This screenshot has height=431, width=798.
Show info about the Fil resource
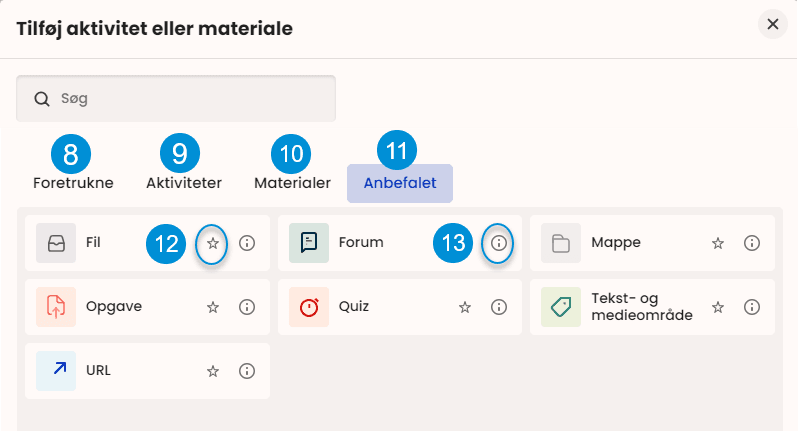[247, 243]
